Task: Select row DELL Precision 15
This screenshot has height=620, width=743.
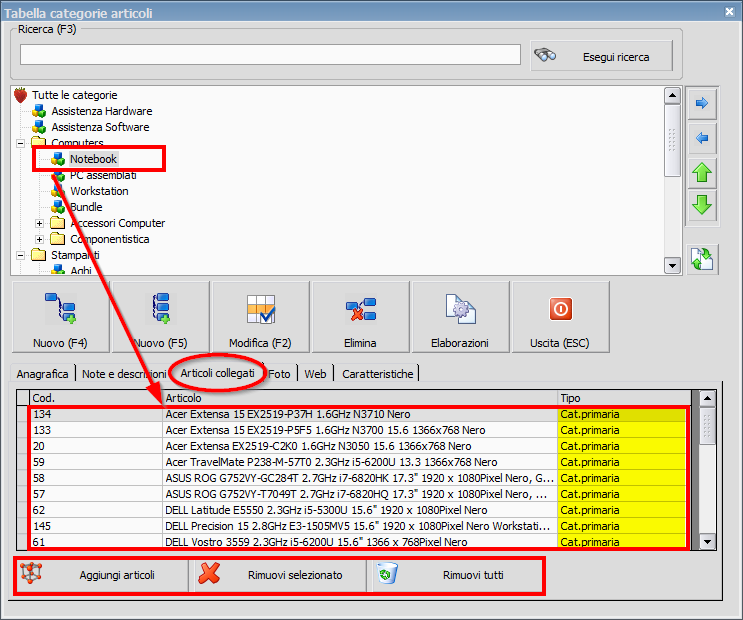Action: click(x=358, y=526)
